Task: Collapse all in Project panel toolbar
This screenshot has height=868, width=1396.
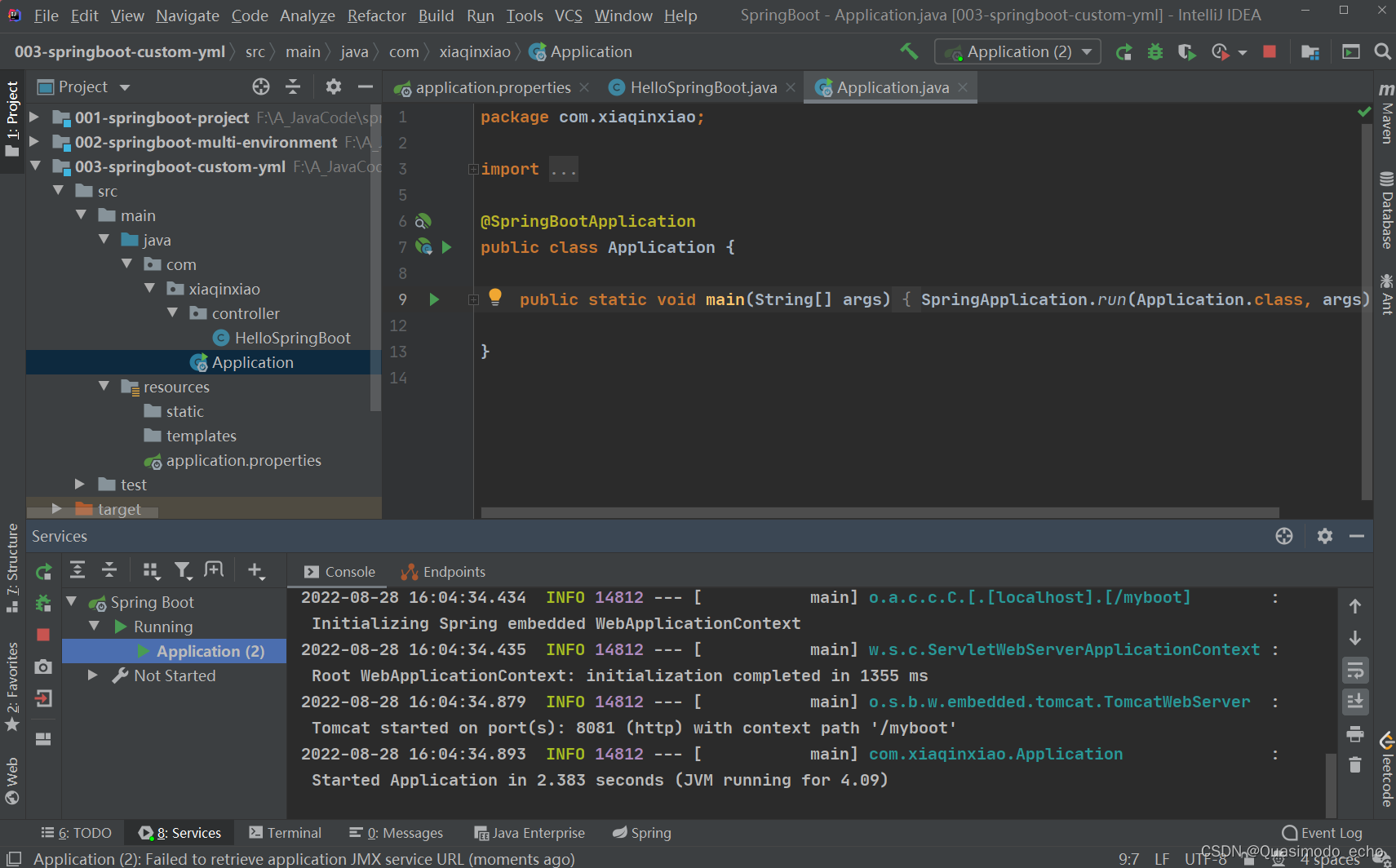Action: pos(293,86)
